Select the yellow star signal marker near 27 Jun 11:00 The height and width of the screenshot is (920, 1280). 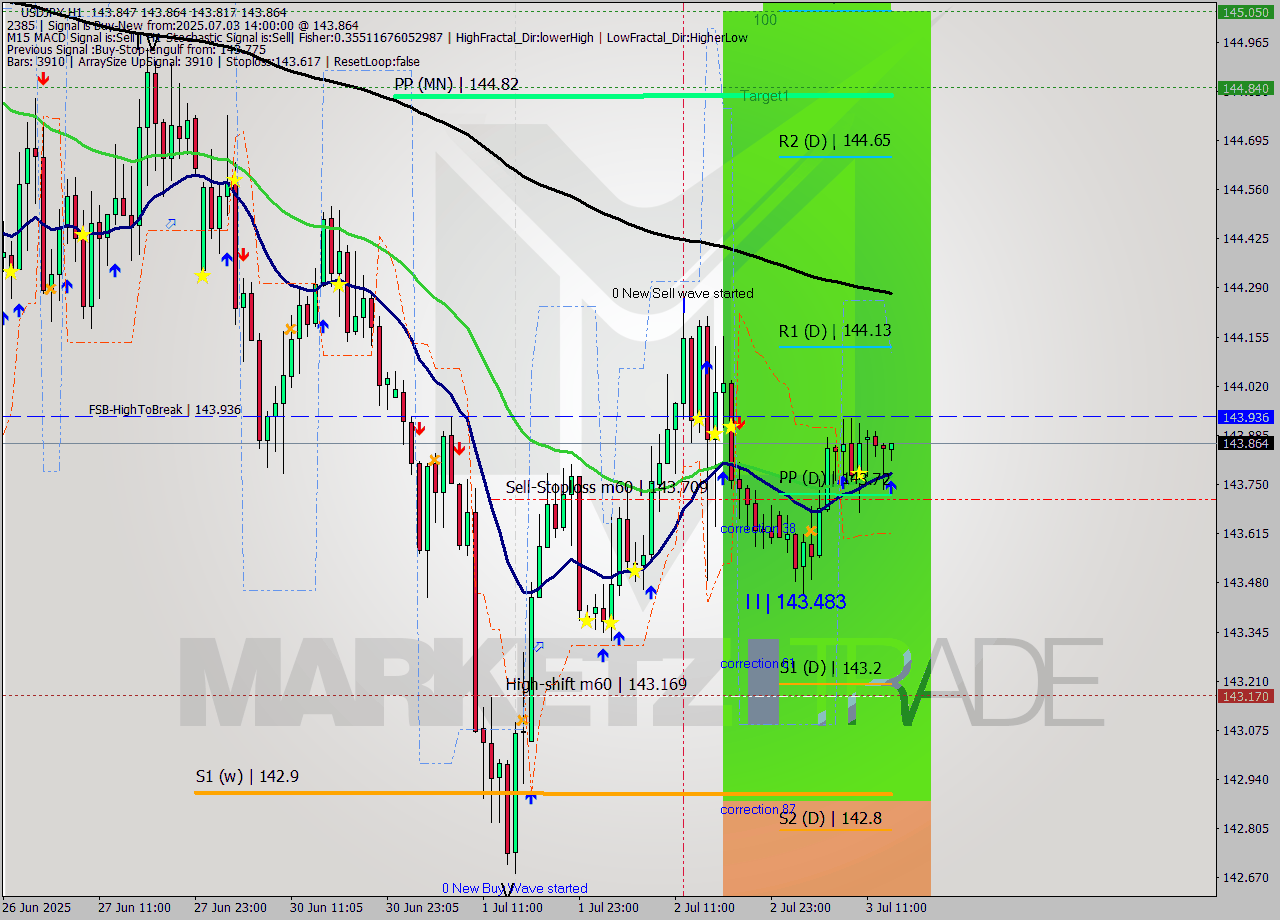click(80, 237)
